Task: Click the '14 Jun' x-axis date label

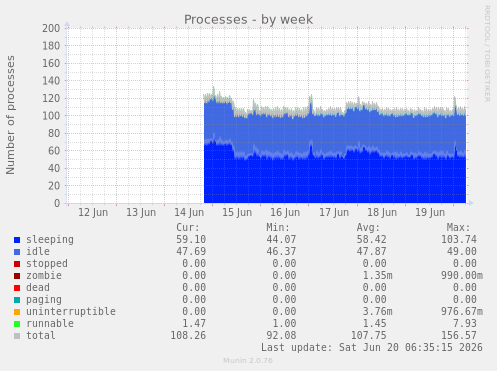Action: coord(189,212)
